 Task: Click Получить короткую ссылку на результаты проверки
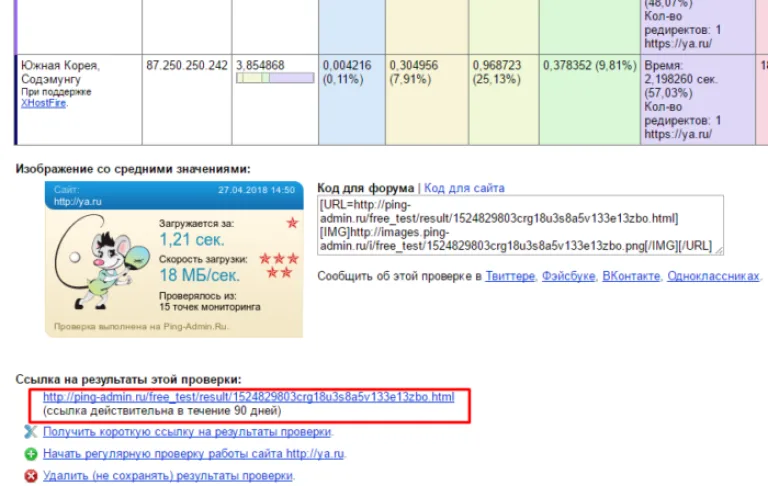188,432
